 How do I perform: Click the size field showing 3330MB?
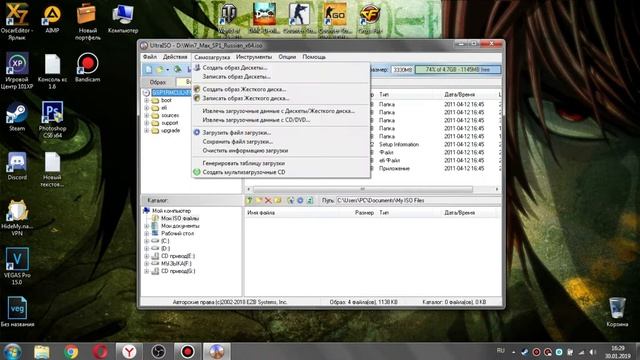(x=402, y=70)
